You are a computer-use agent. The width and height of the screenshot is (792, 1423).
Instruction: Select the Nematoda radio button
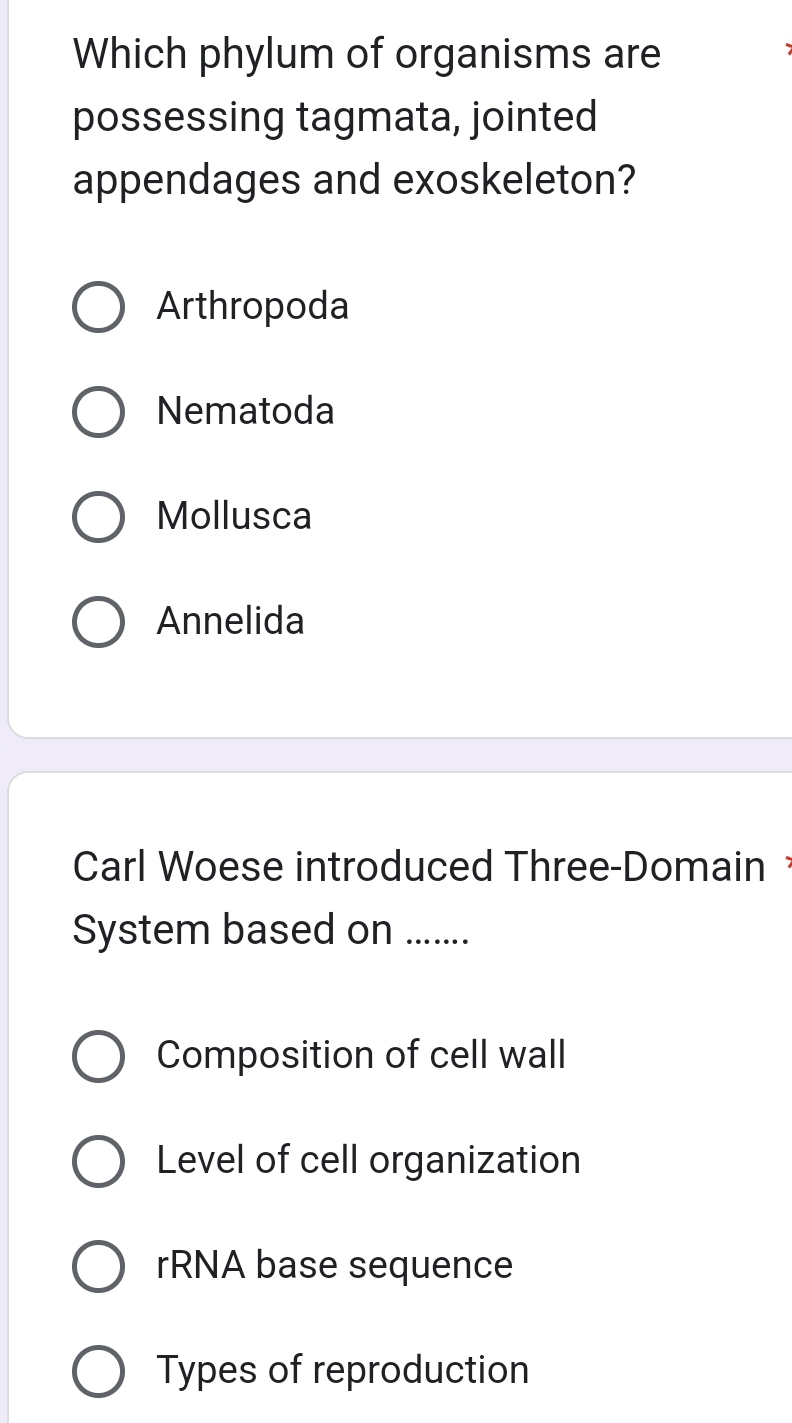tap(98, 412)
